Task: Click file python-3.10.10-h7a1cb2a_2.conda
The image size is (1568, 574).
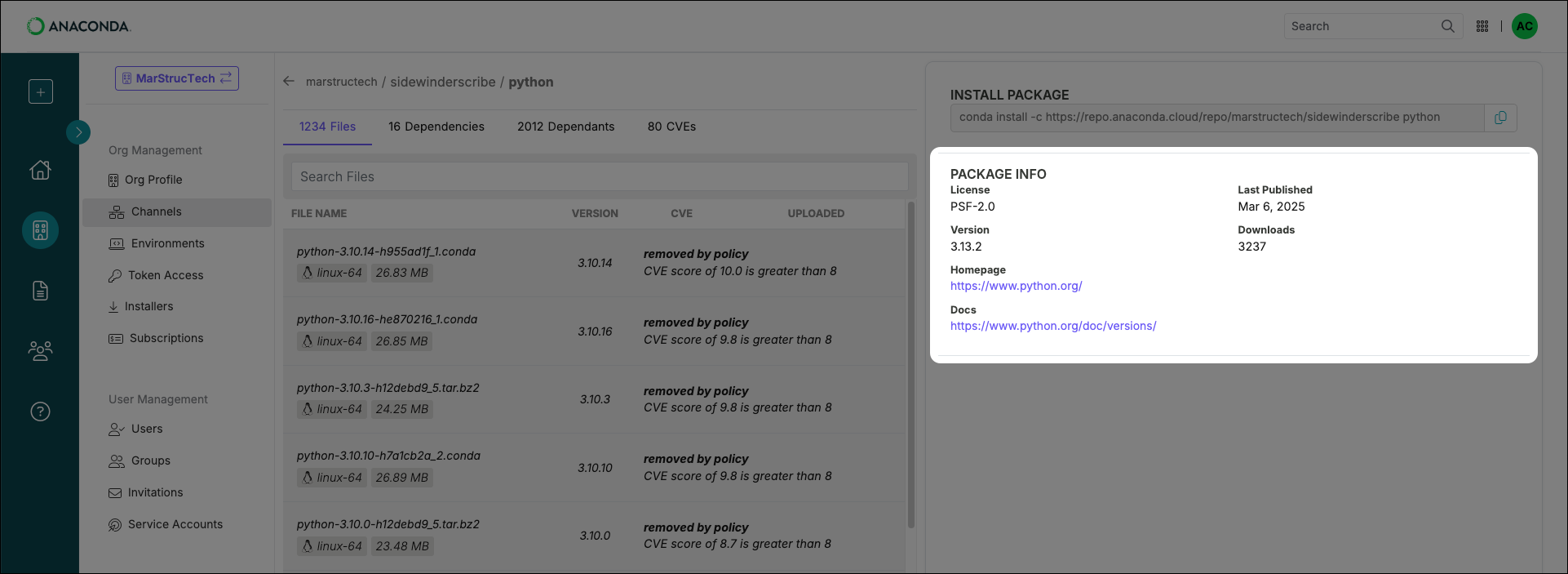Action: [389, 456]
